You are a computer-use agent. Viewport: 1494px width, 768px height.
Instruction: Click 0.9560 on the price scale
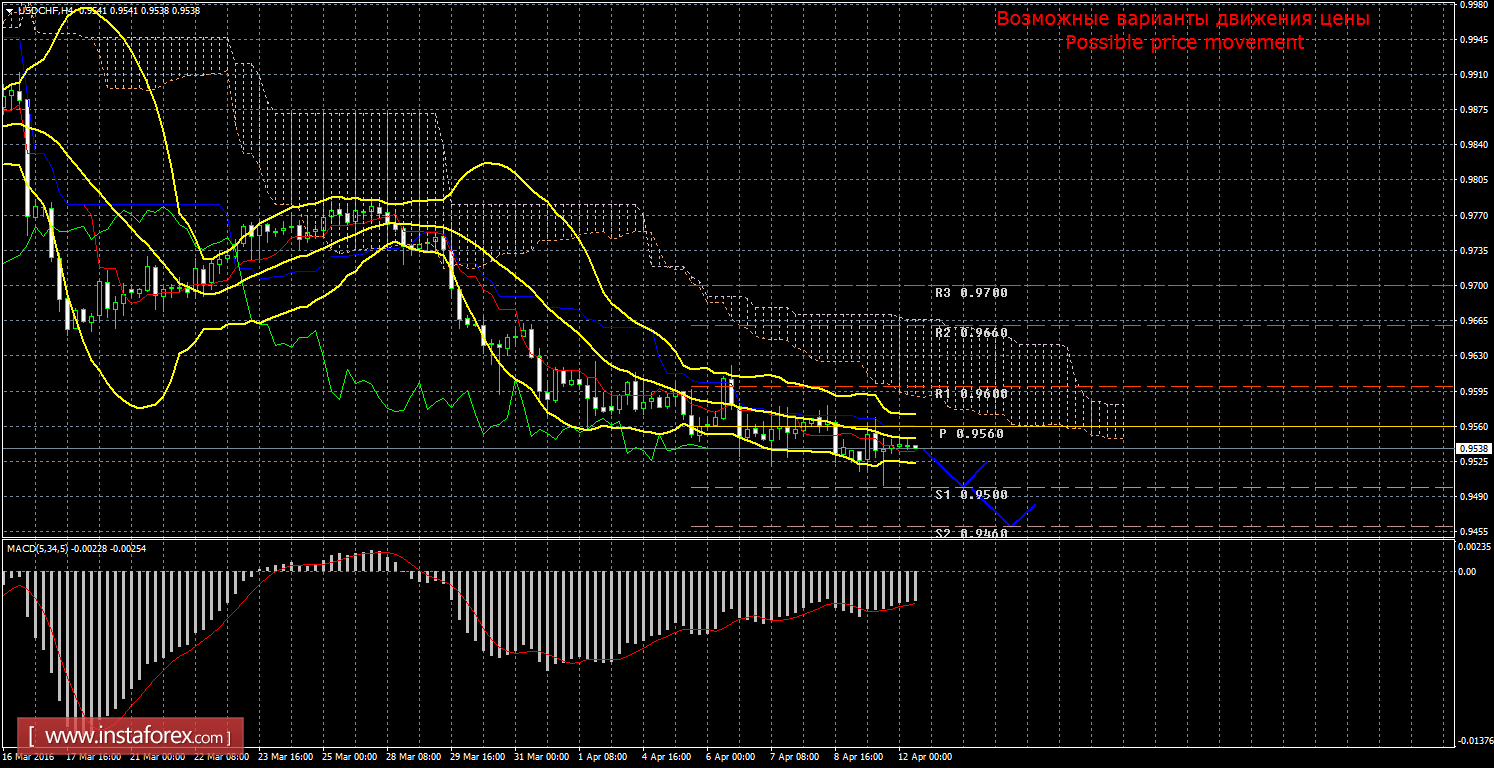(x=1473, y=426)
